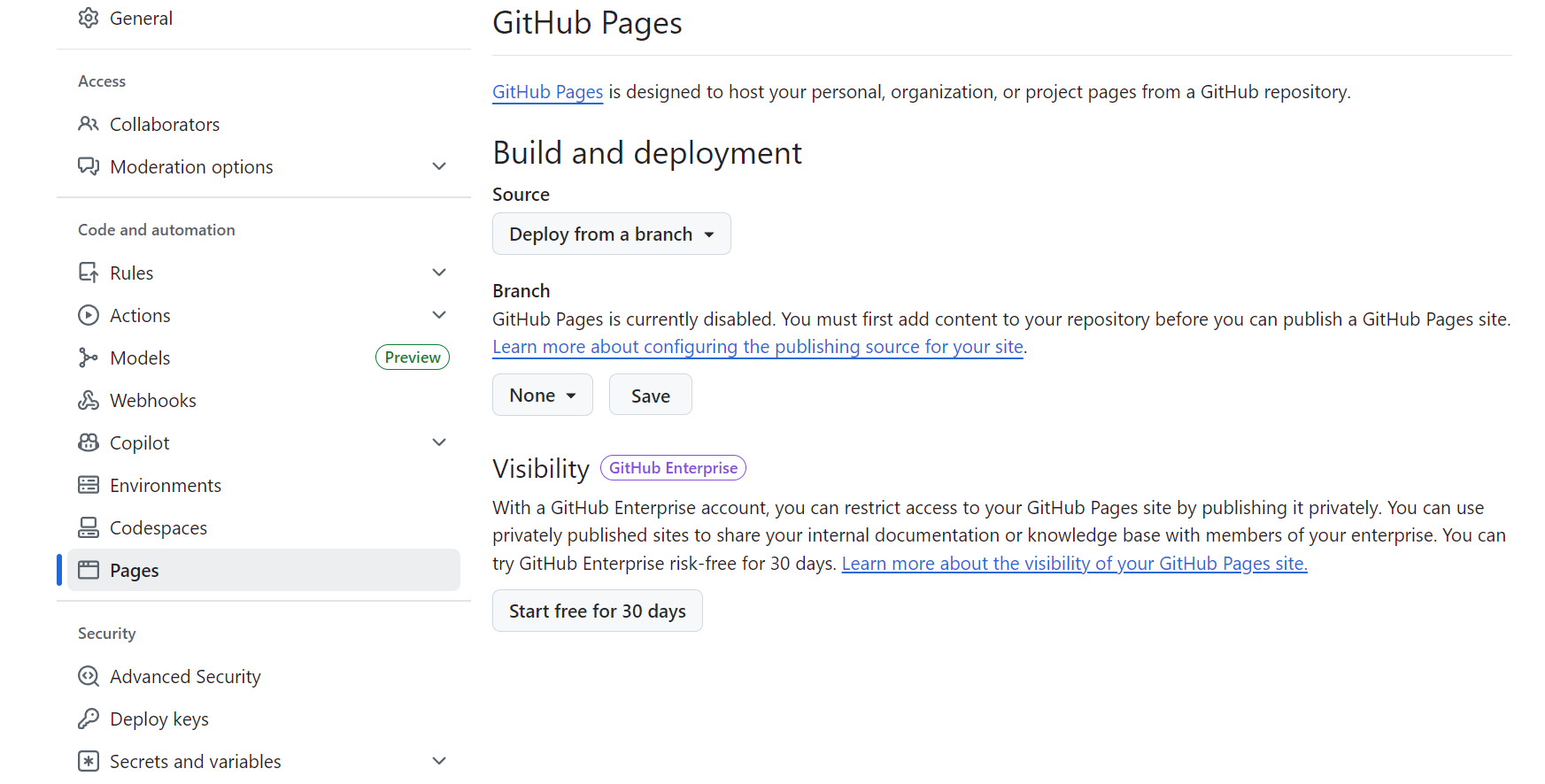Click the Webhooks icon in sidebar
The image size is (1545, 784).
pos(89,400)
